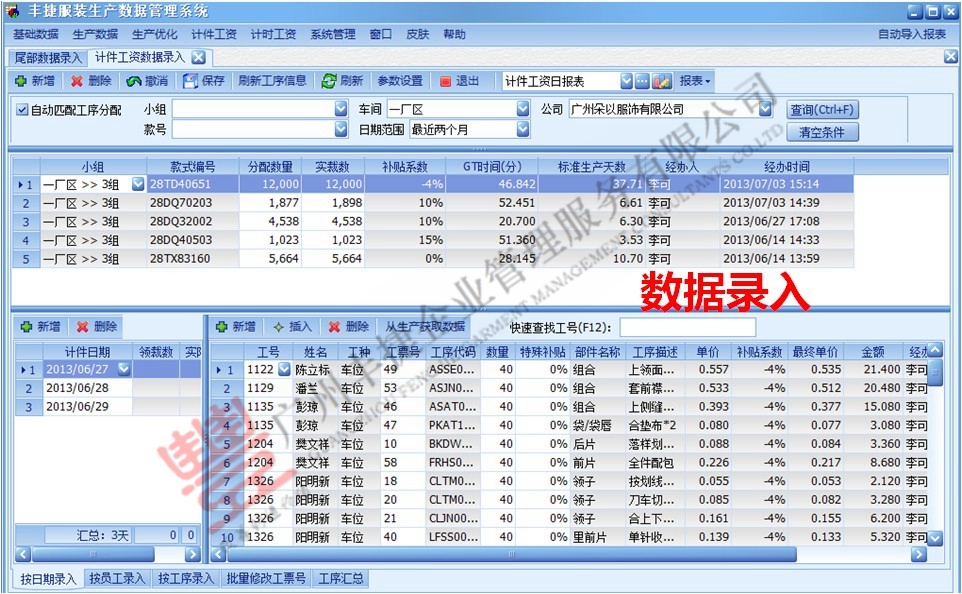Image resolution: width=962 pixels, height=594 pixels.
Task: Expand the 日期范围 最近两个月 dropdown
Action: (x=523, y=129)
